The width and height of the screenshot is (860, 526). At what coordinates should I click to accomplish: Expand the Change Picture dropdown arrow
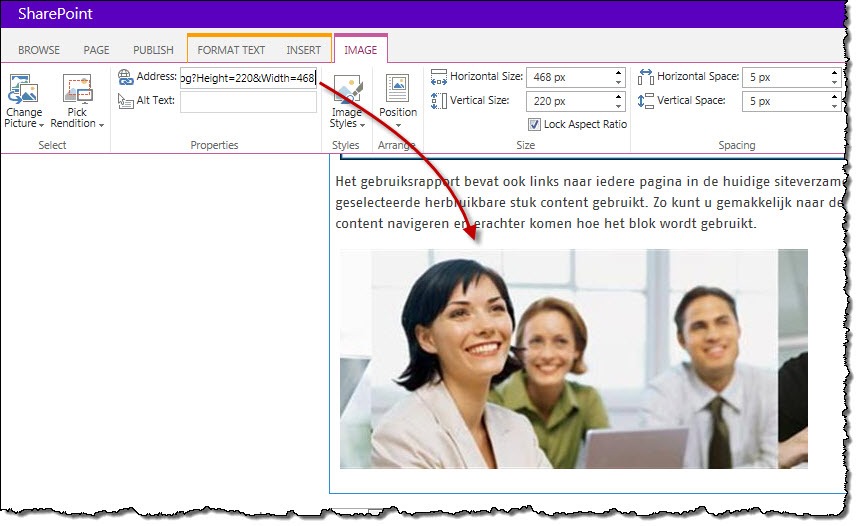(x=41, y=125)
